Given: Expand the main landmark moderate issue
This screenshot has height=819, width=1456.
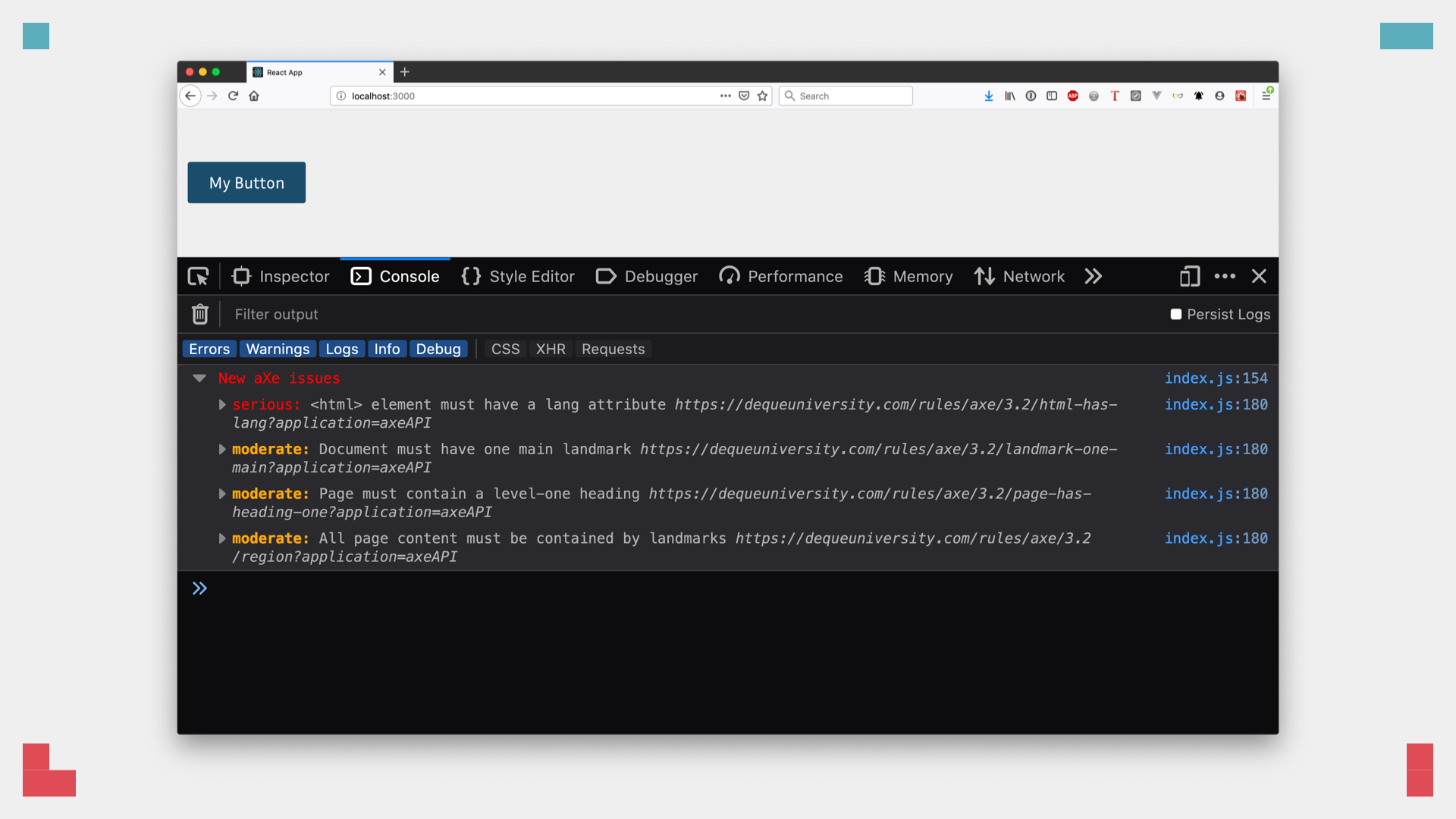Looking at the screenshot, I should [x=222, y=449].
